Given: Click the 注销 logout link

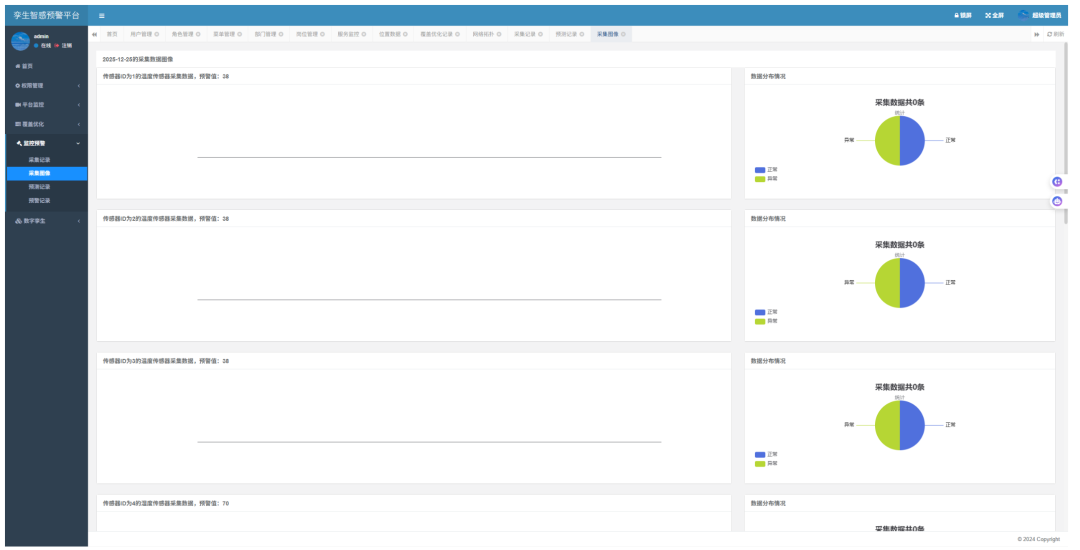Looking at the screenshot, I should tap(67, 45).
